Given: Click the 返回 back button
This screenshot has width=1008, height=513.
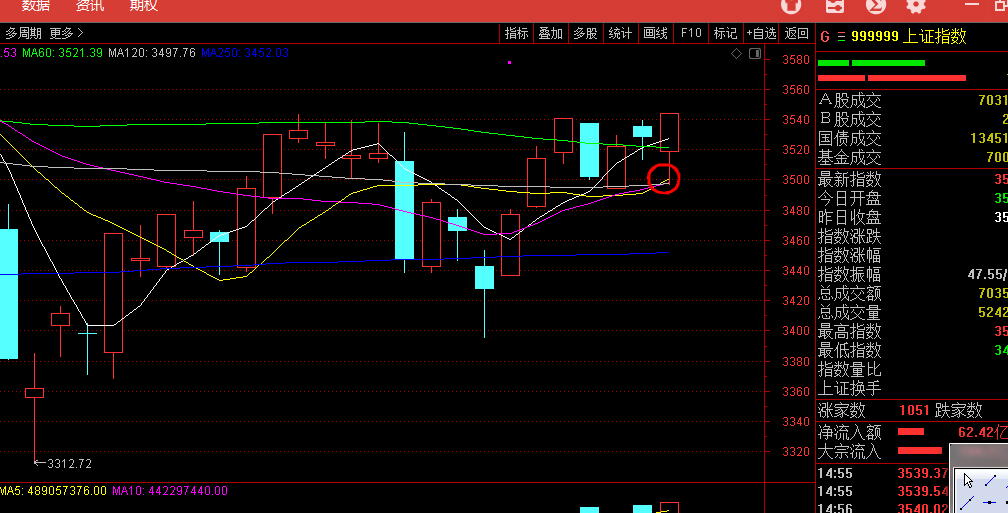Looking at the screenshot, I should tap(796, 33).
